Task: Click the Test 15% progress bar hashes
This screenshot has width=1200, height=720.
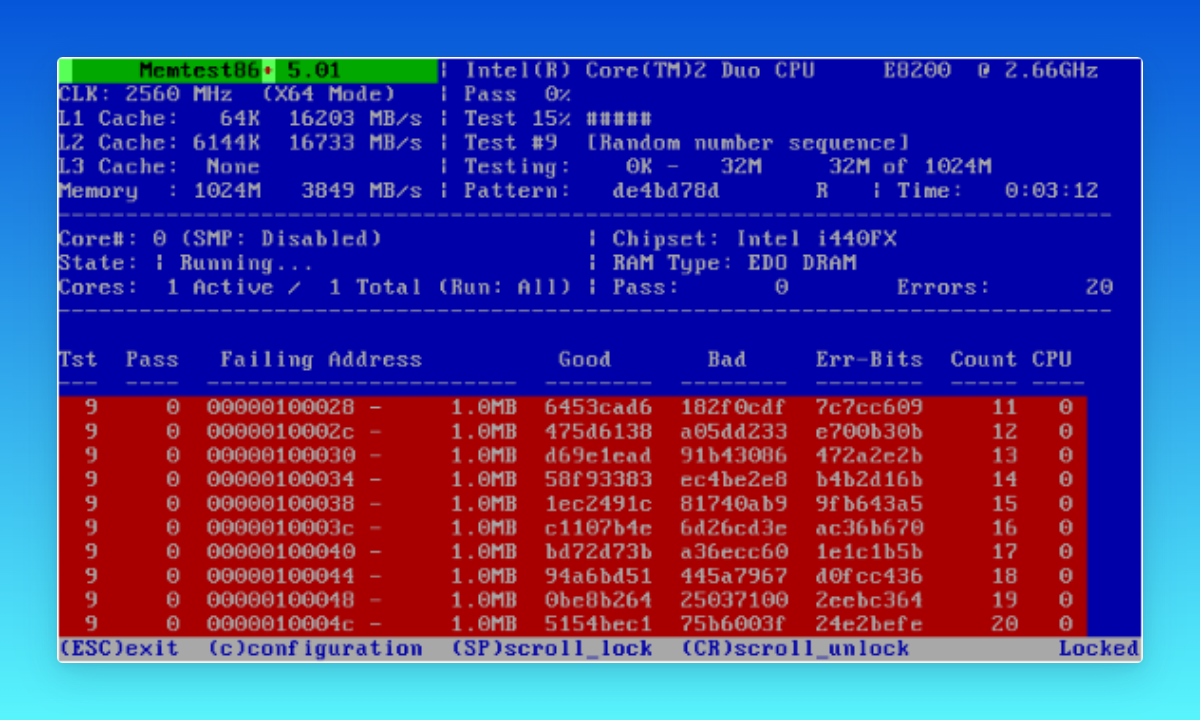Action: tap(619, 119)
